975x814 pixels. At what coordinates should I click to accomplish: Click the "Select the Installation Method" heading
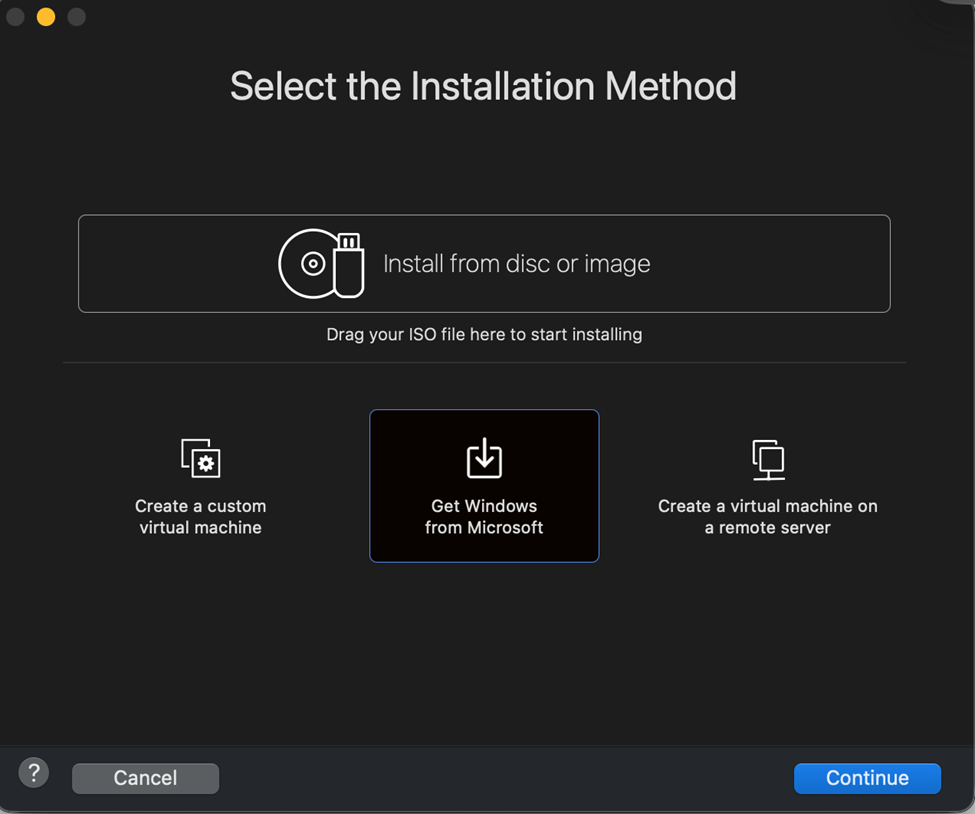tap(483, 86)
